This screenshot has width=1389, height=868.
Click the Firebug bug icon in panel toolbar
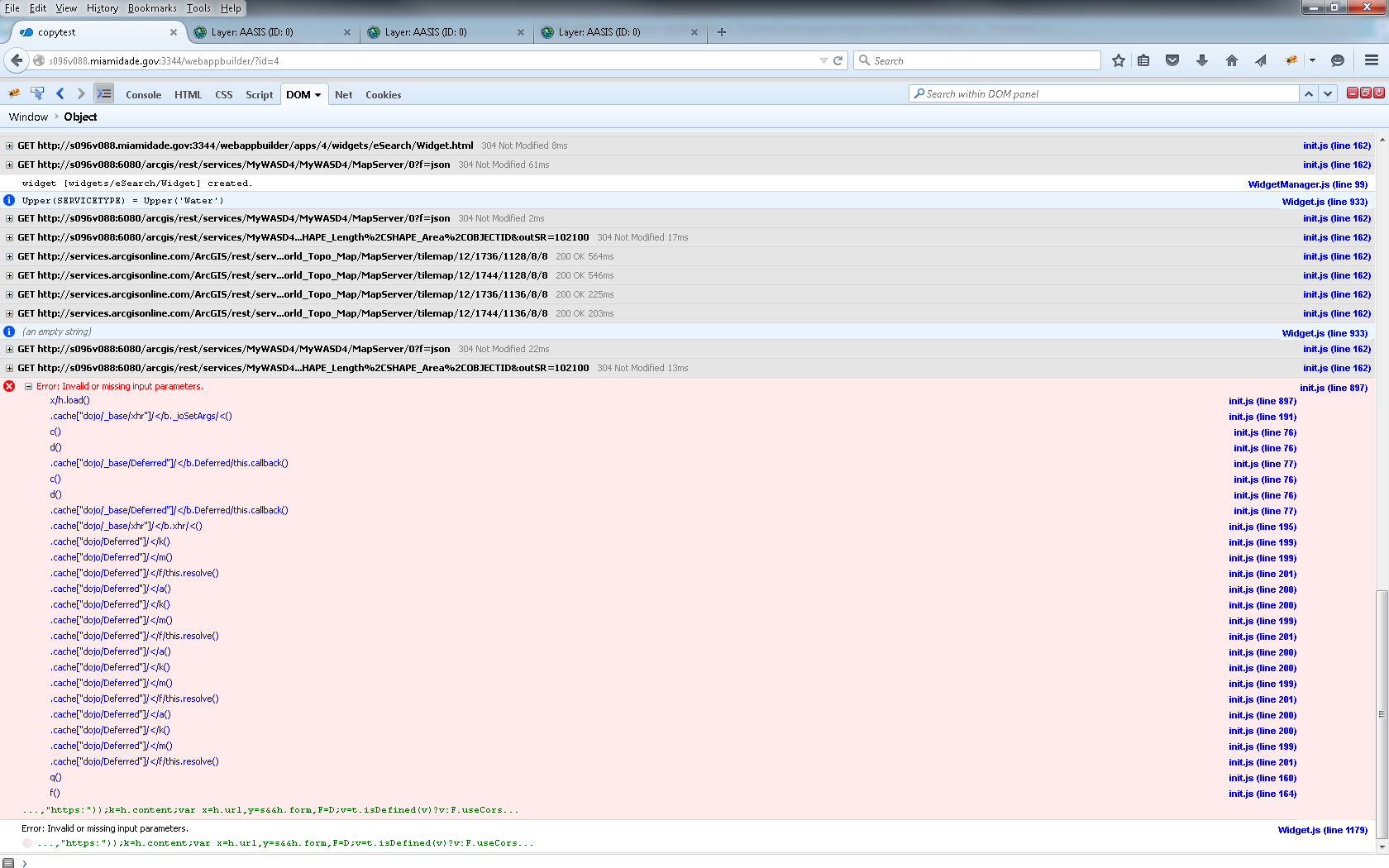14,94
